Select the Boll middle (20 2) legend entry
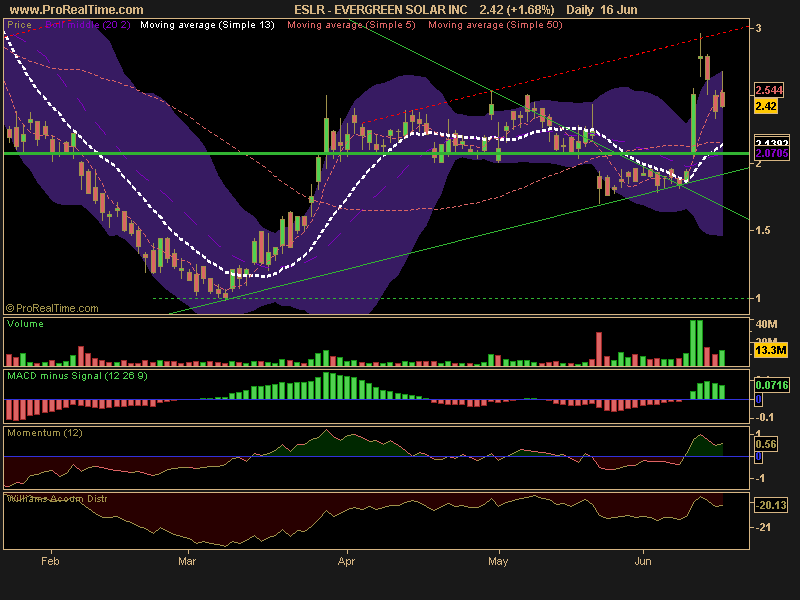 (x=88, y=24)
